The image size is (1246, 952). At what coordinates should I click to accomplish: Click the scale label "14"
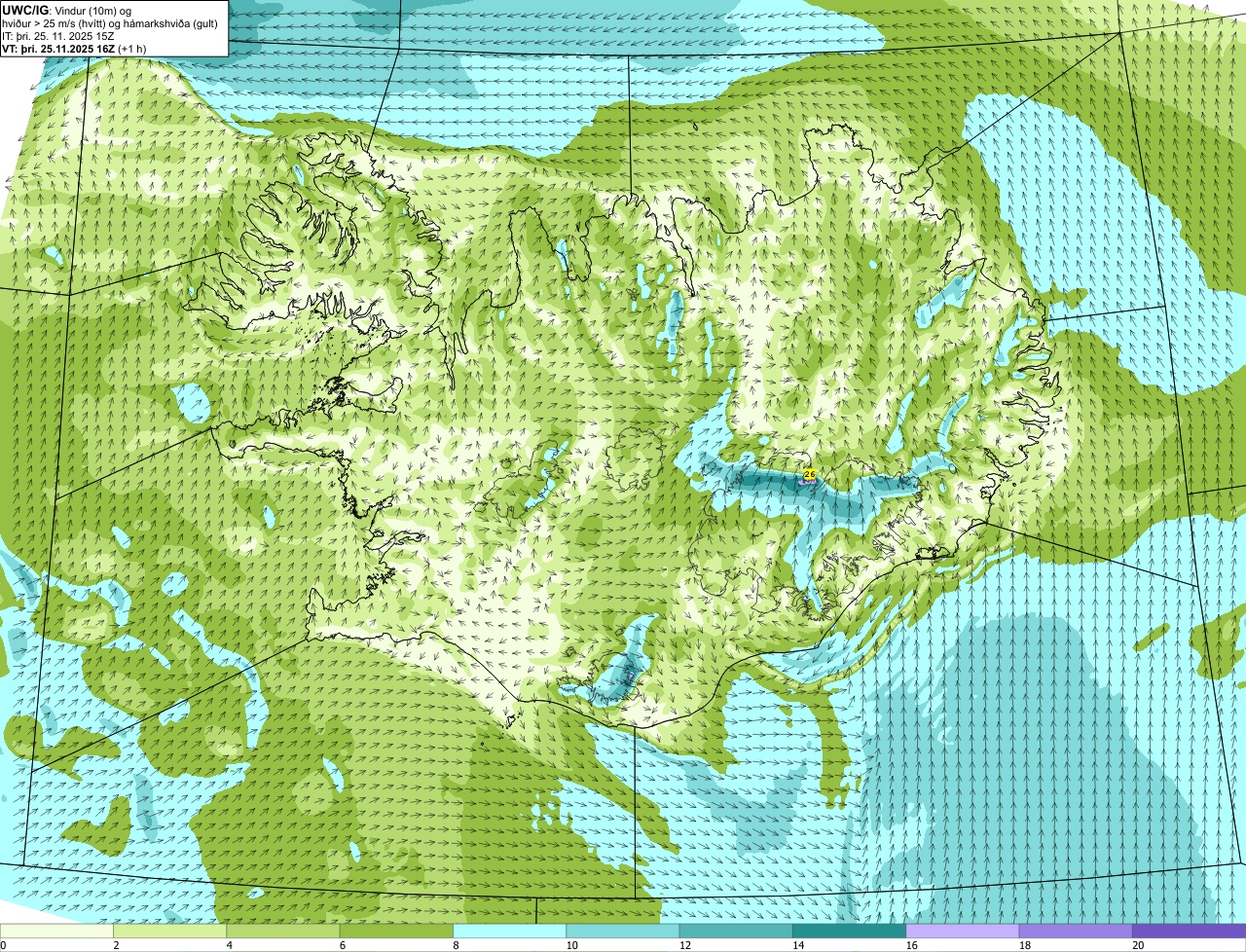tap(798, 945)
